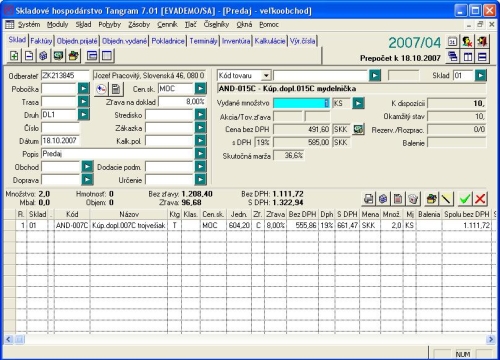
Task: Open the Popis lookup arrow
Action: pyautogui.click(x=200, y=153)
